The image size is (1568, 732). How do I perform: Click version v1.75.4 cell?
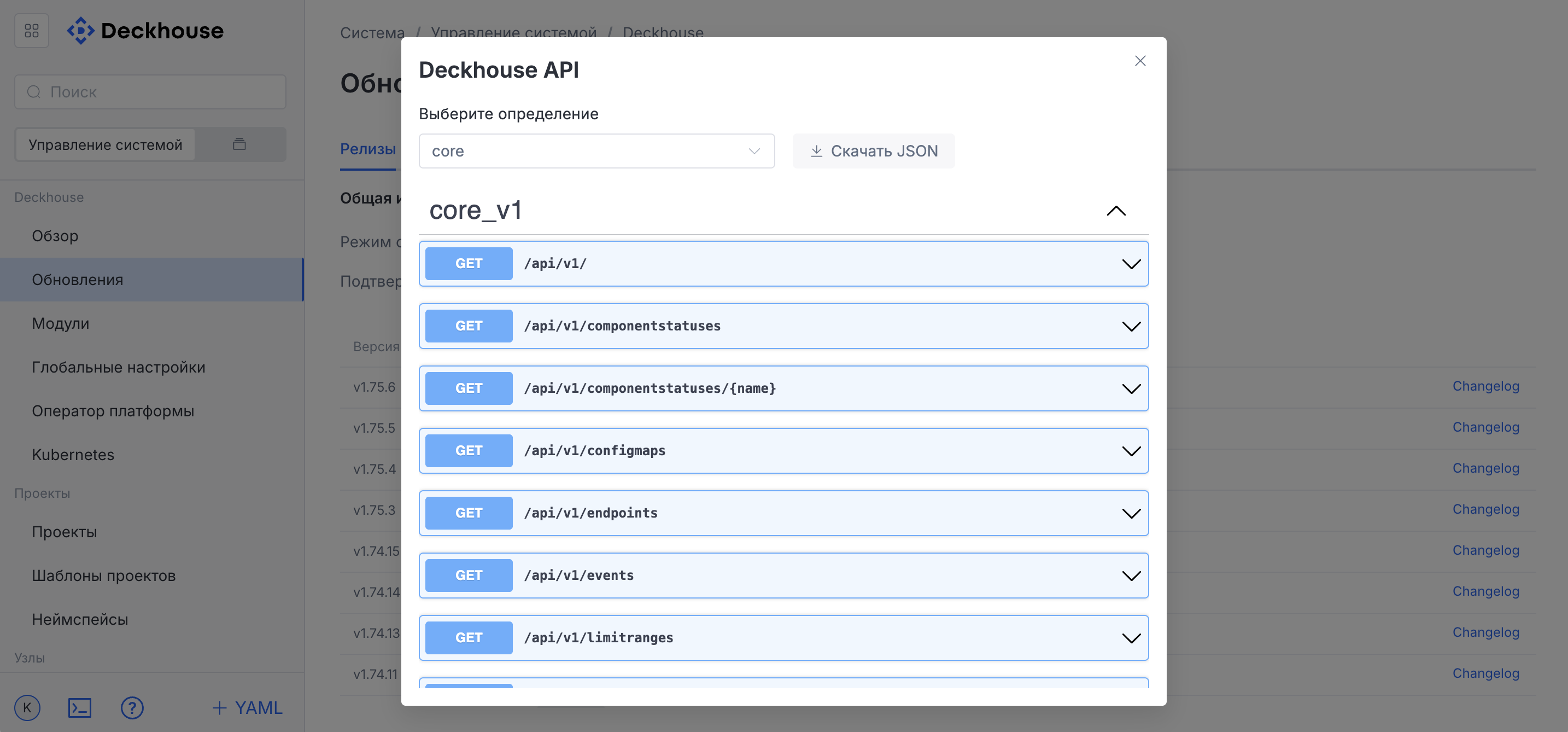(x=375, y=469)
